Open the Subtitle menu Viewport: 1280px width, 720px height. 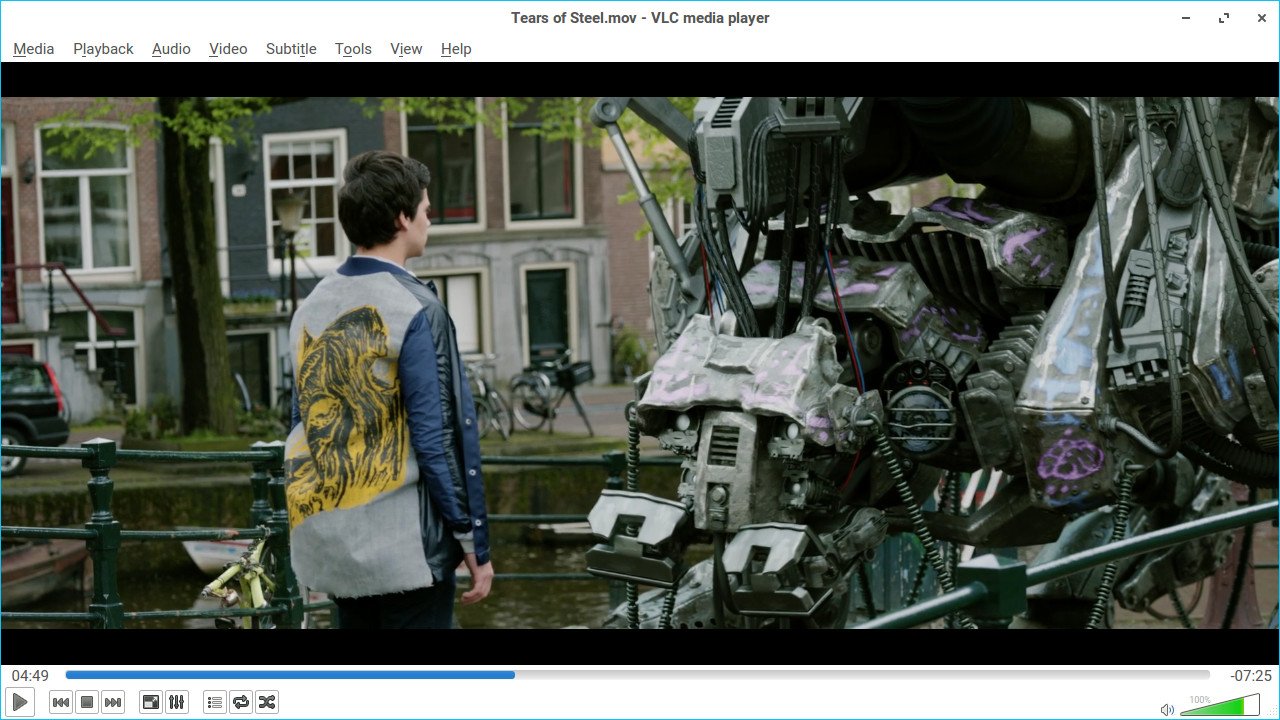pos(291,49)
